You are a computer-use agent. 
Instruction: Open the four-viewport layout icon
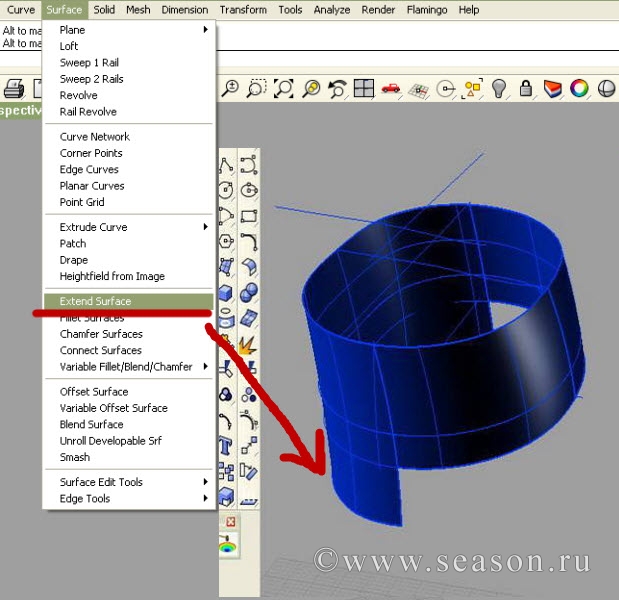[363, 89]
